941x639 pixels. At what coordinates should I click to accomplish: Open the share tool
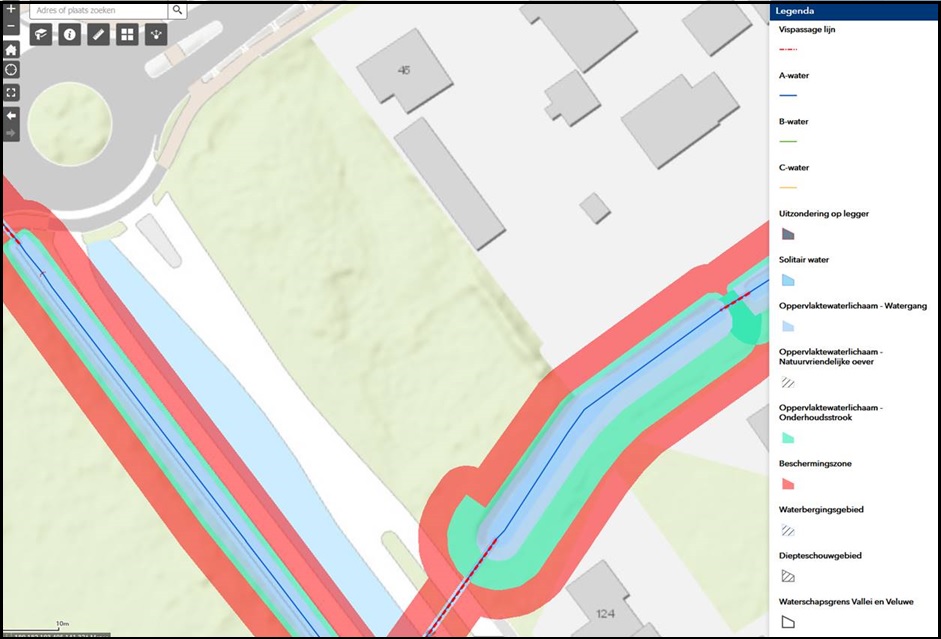point(156,34)
